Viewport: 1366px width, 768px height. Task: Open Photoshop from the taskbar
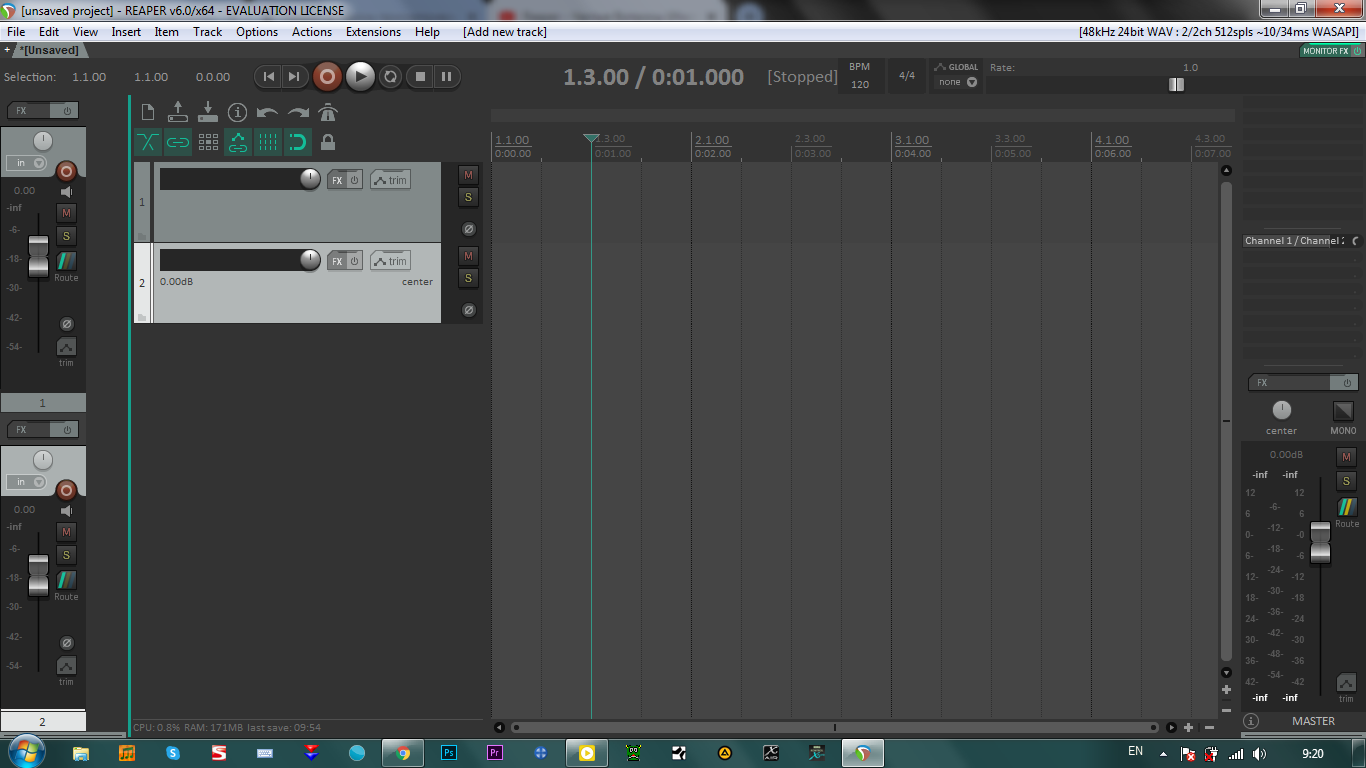[x=449, y=753]
